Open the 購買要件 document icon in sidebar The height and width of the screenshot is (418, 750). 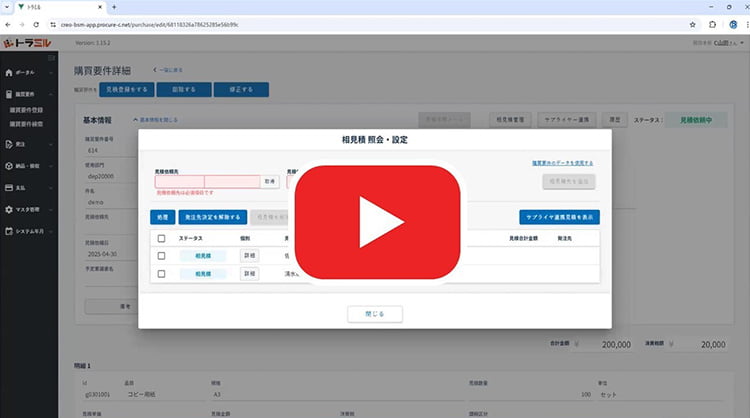[9, 94]
